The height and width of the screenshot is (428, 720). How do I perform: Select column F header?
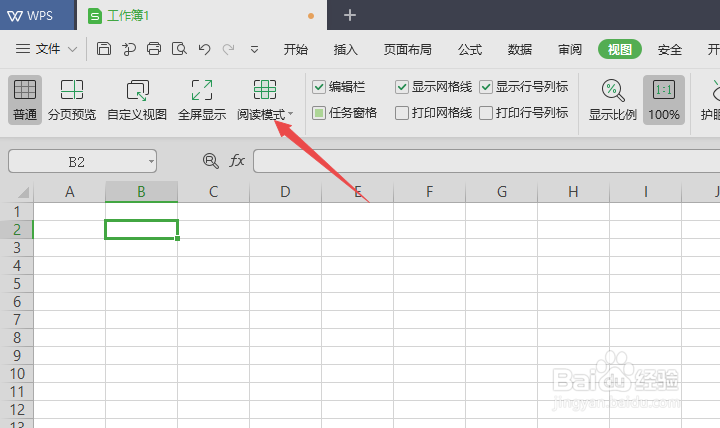(x=429, y=191)
